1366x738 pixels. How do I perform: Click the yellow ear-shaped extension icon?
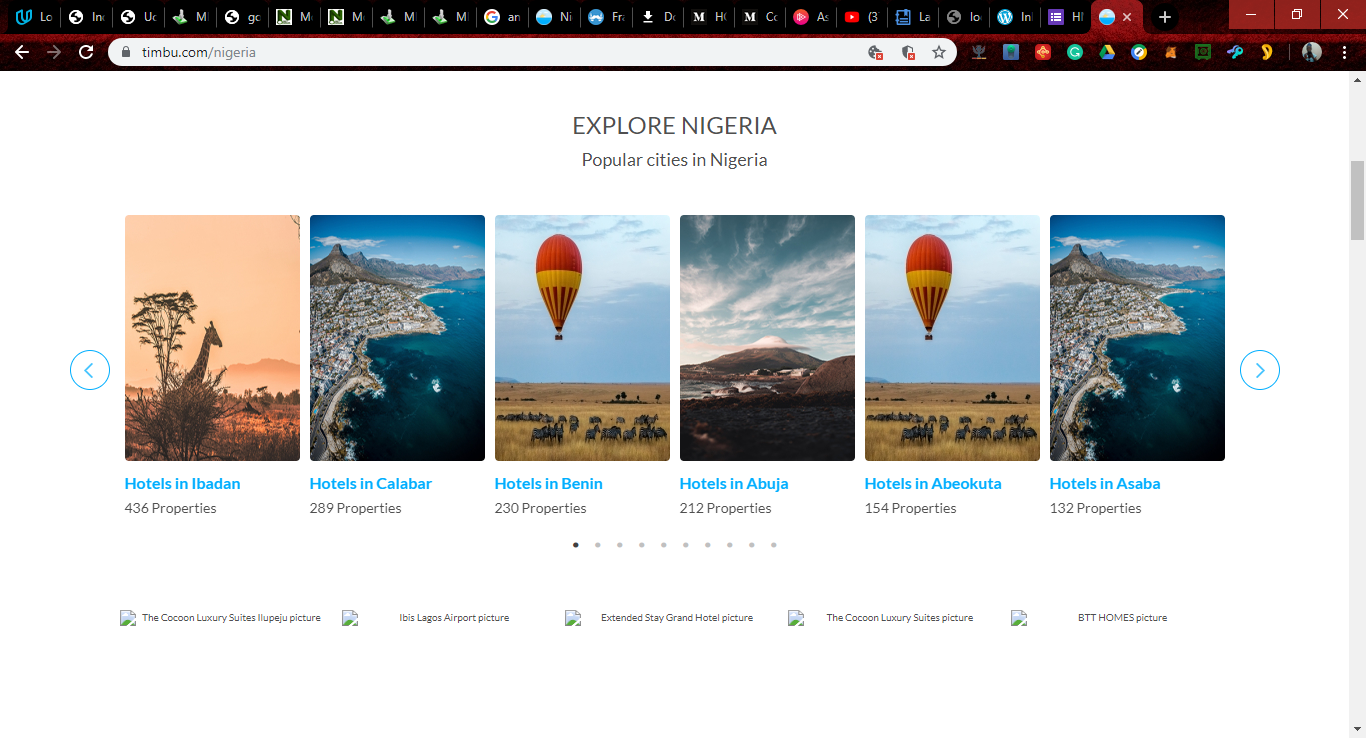[1267, 52]
